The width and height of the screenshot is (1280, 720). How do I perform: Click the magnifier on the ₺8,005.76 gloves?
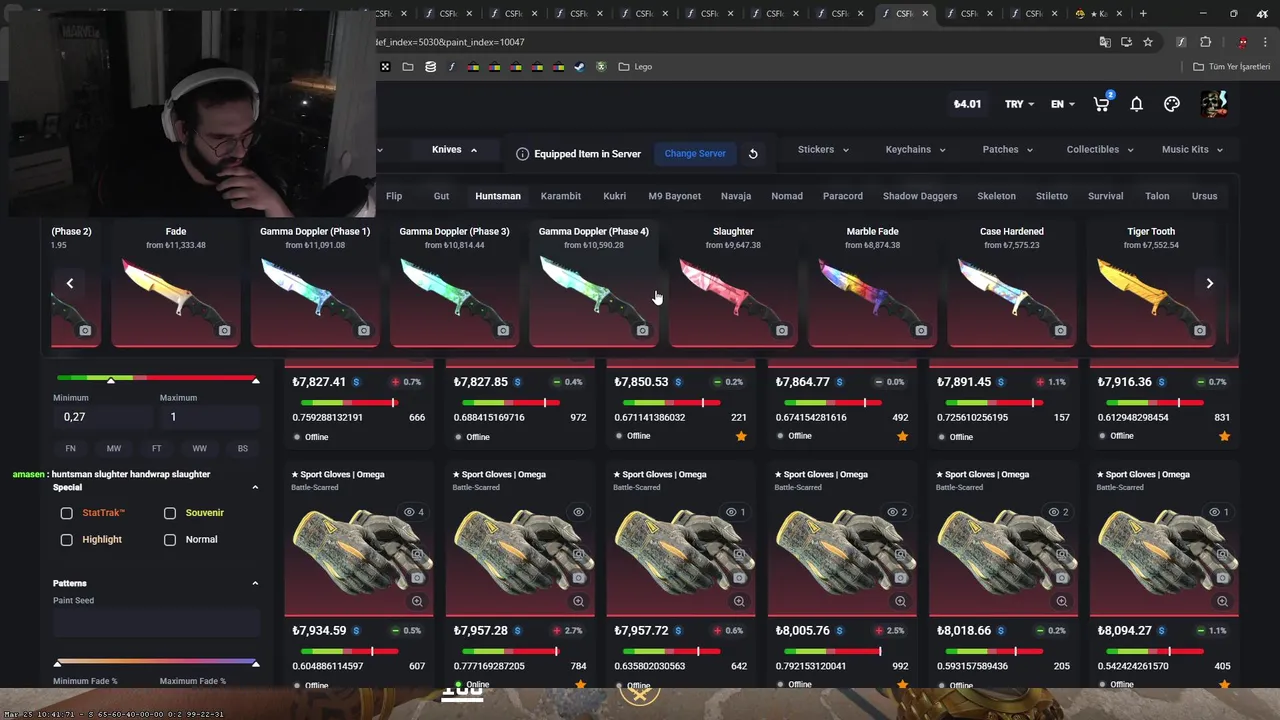pos(900,601)
